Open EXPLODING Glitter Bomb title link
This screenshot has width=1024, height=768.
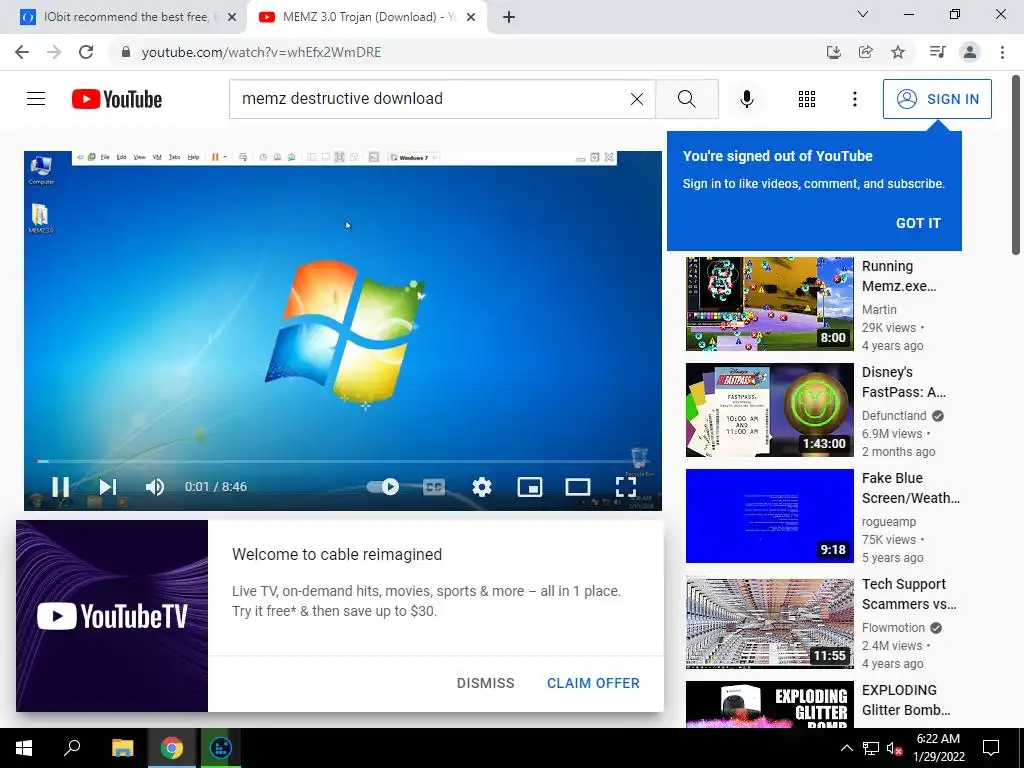[x=906, y=700]
